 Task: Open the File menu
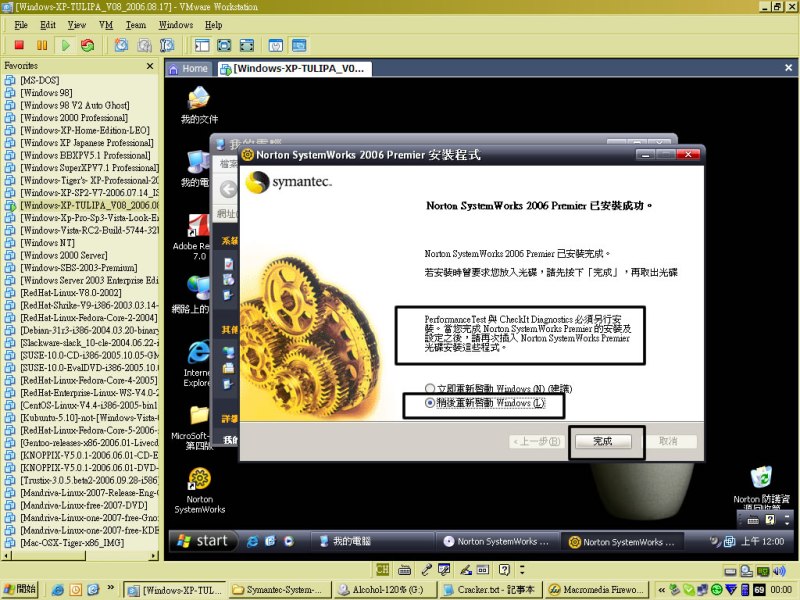[x=21, y=25]
